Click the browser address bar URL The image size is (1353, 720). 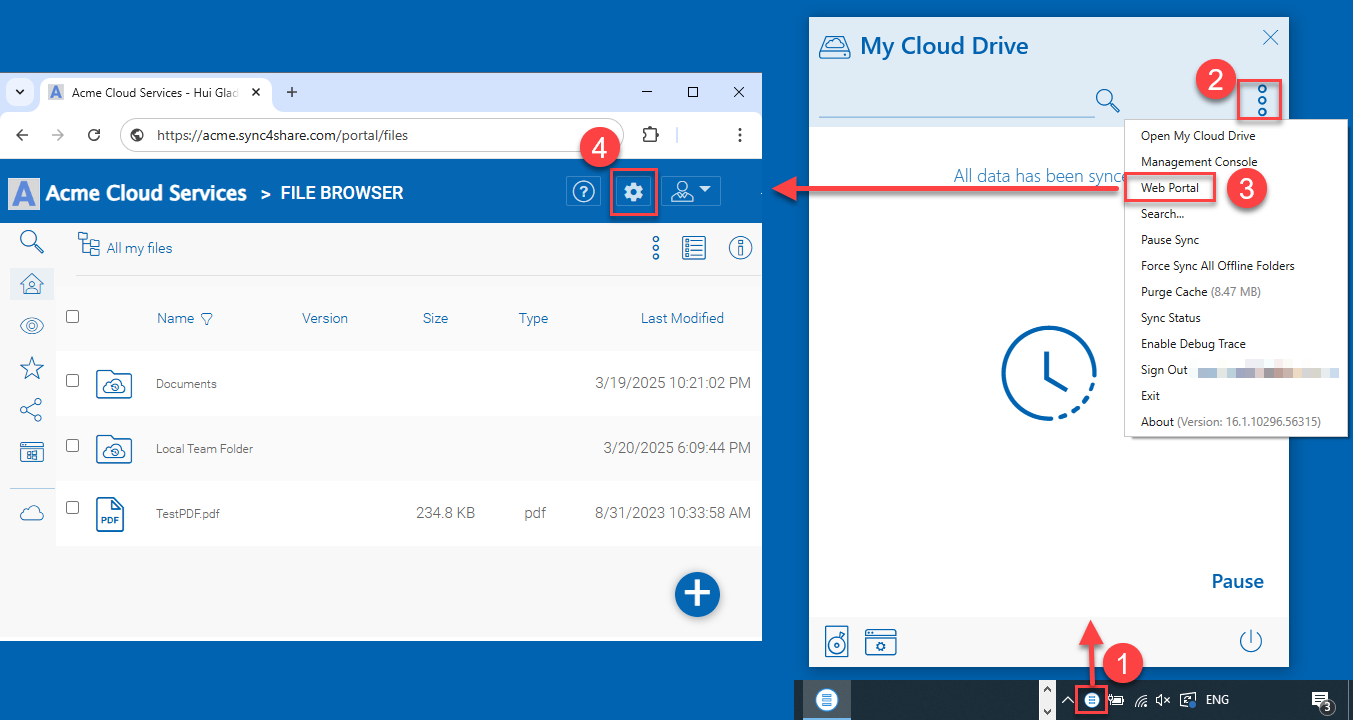click(283, 135)
